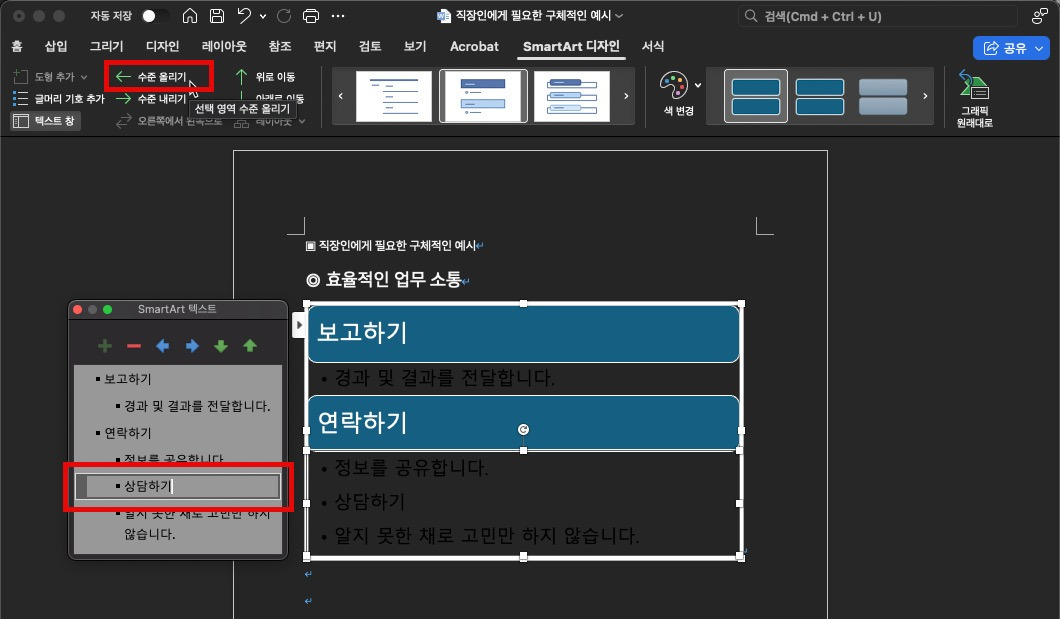The image size is (1060, 619).
Task: Select 연락하기 line in SmartArt text pane
Action: click(x=128, y=433)
